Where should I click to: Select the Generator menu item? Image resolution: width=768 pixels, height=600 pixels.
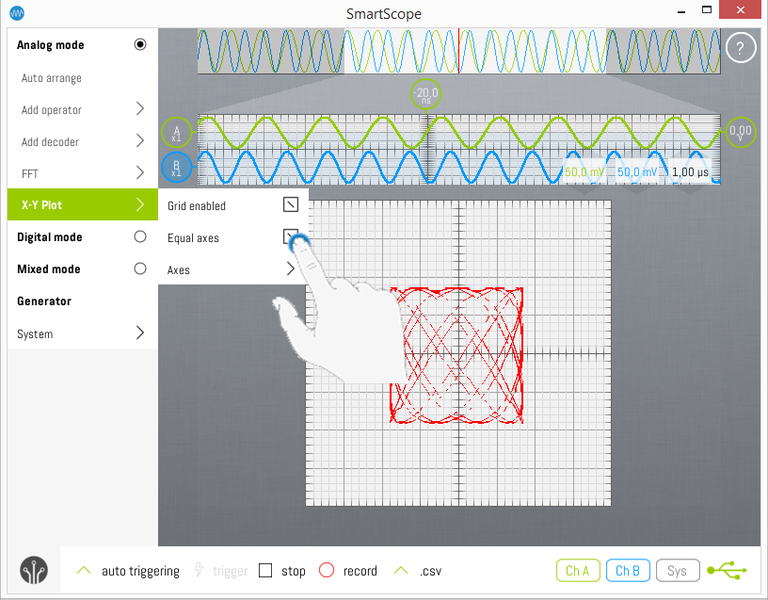point(44,301)
